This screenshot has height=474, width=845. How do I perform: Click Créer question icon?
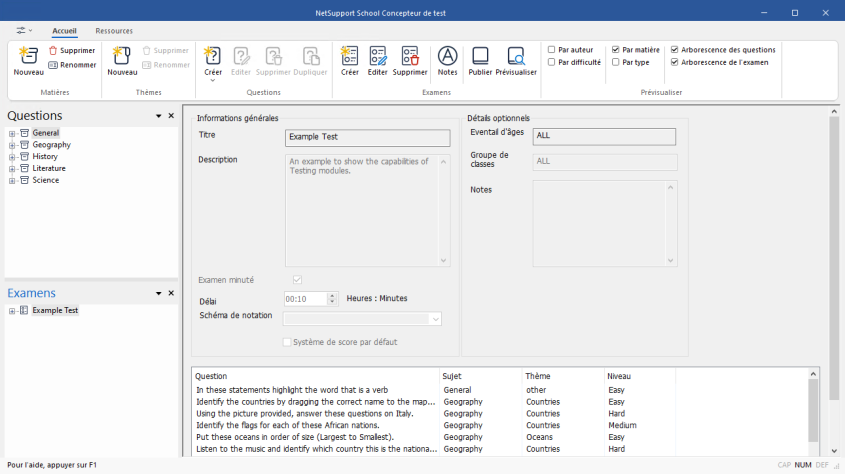pyautogui.click(x=212, y=55)
